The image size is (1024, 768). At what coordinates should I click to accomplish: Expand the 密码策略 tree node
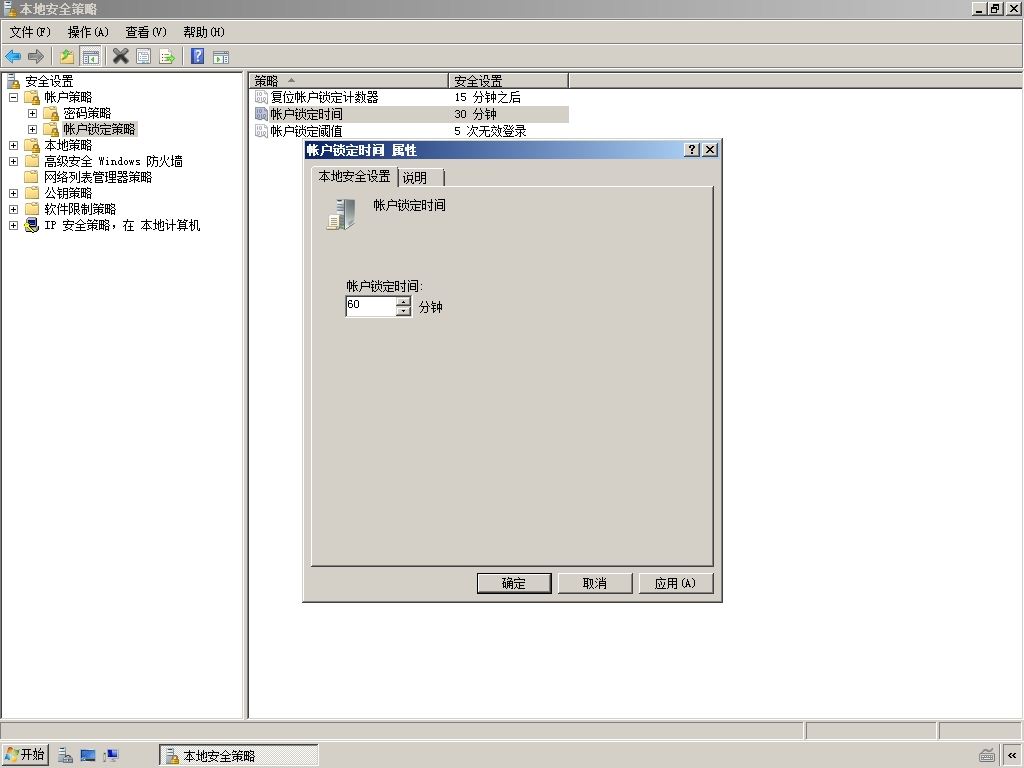(32, 113)
